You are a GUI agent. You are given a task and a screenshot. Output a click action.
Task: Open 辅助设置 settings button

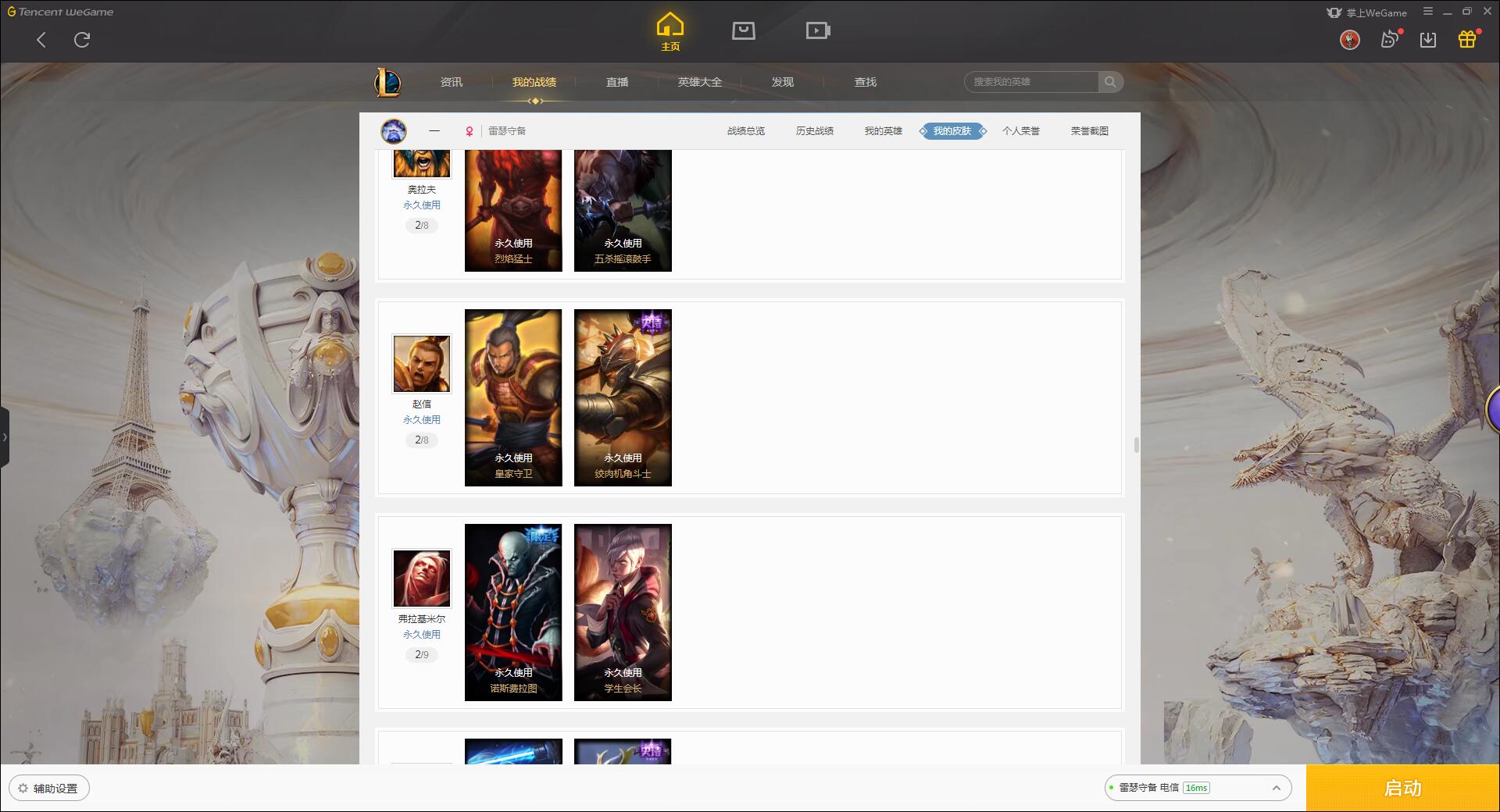pyautogui.click(x=49, y=789)
